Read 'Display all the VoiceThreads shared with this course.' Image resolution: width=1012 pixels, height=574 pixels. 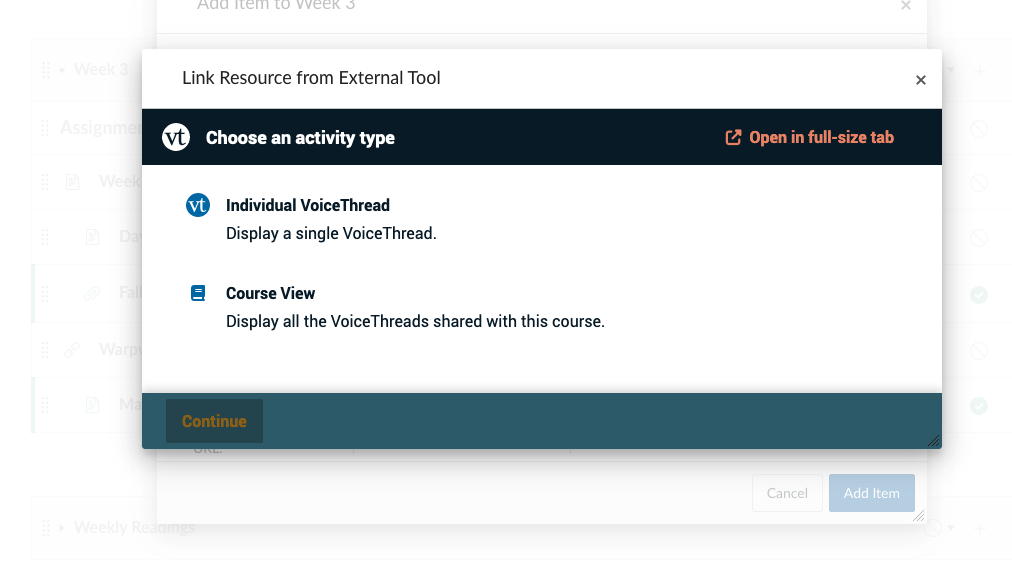415,322
